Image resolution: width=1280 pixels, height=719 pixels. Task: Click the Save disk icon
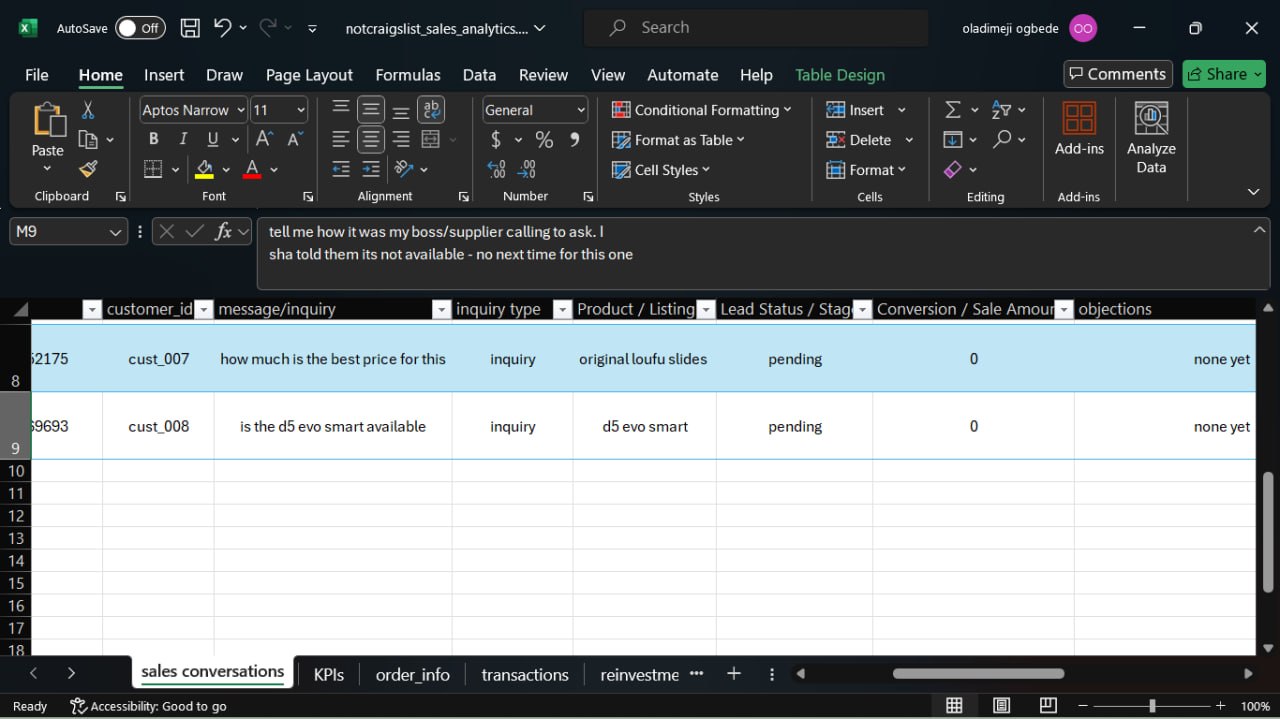pyautogui.click(x=190, y=28)
